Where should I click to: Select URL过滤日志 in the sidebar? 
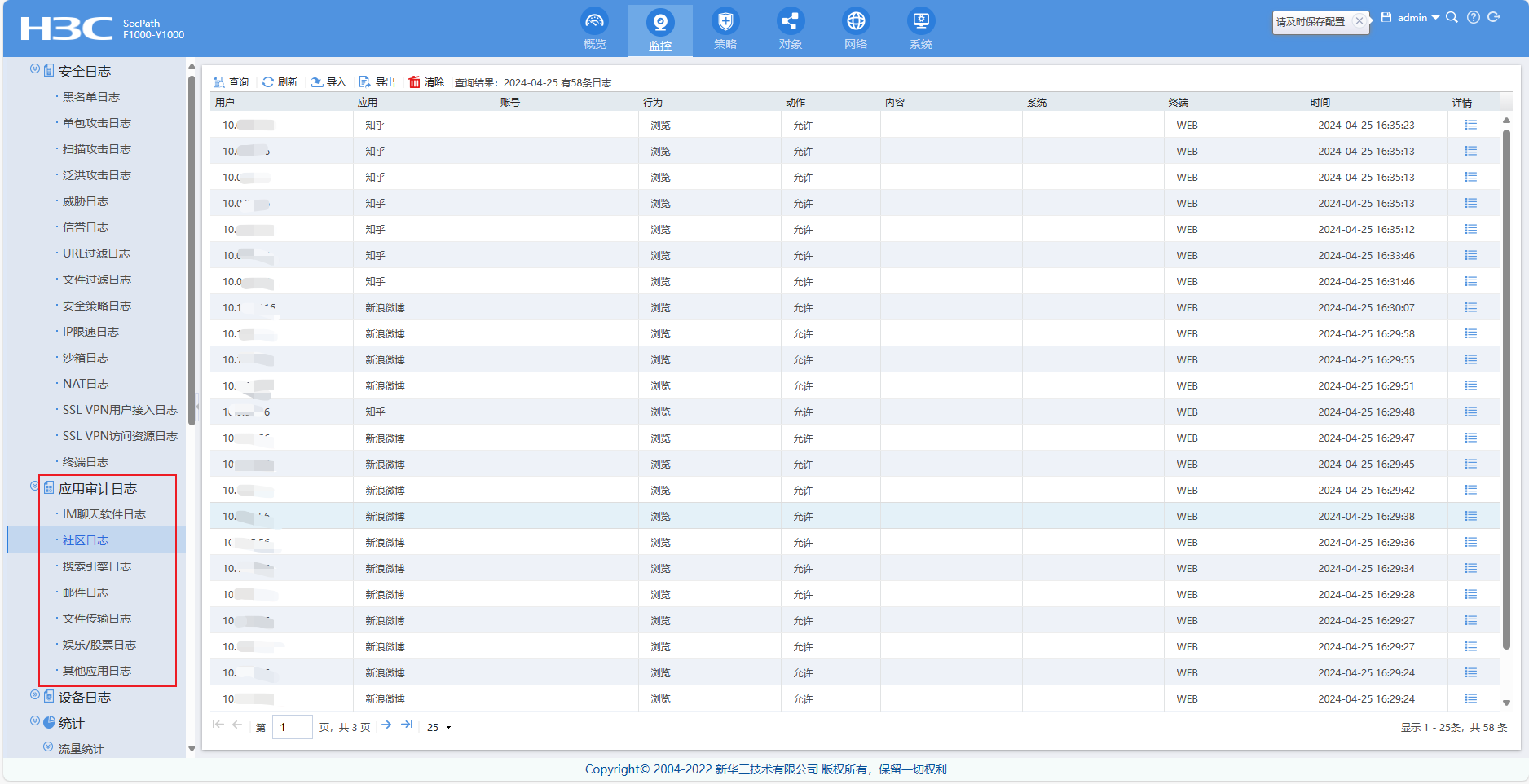click(96, 253)
